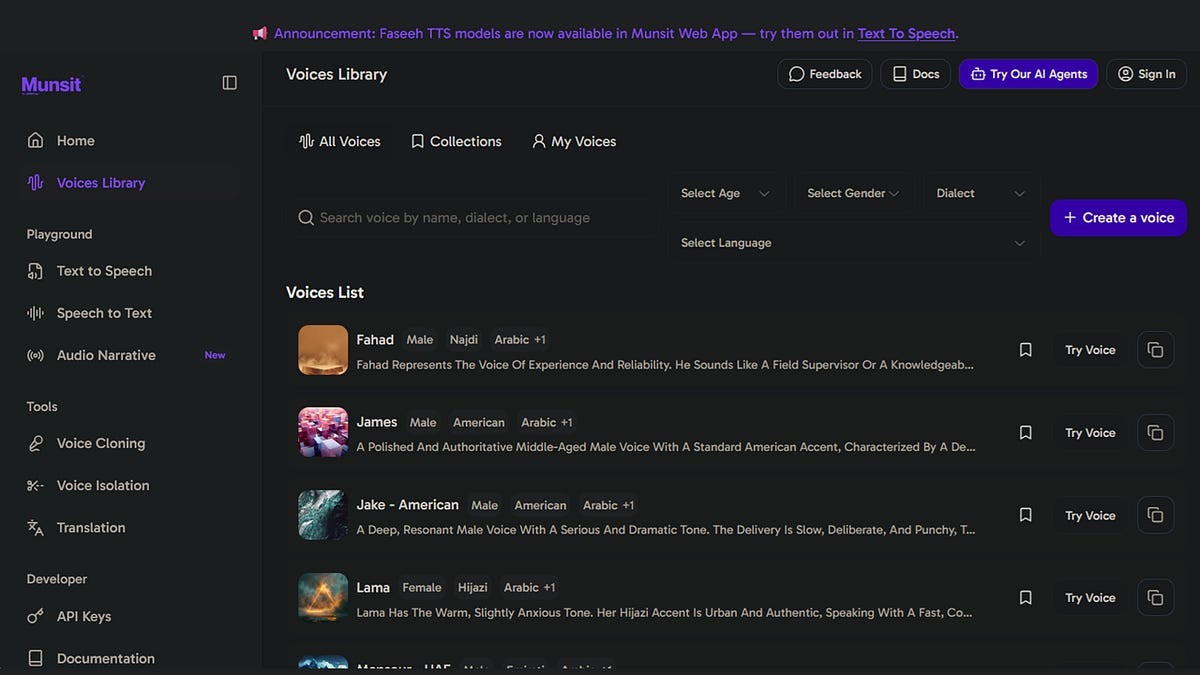Image resolution: width=1200 pixels, height=675 pixels.
Task: Bookmark the Fahad voice
Action: pyautogui.click(x=1025, y=350)
